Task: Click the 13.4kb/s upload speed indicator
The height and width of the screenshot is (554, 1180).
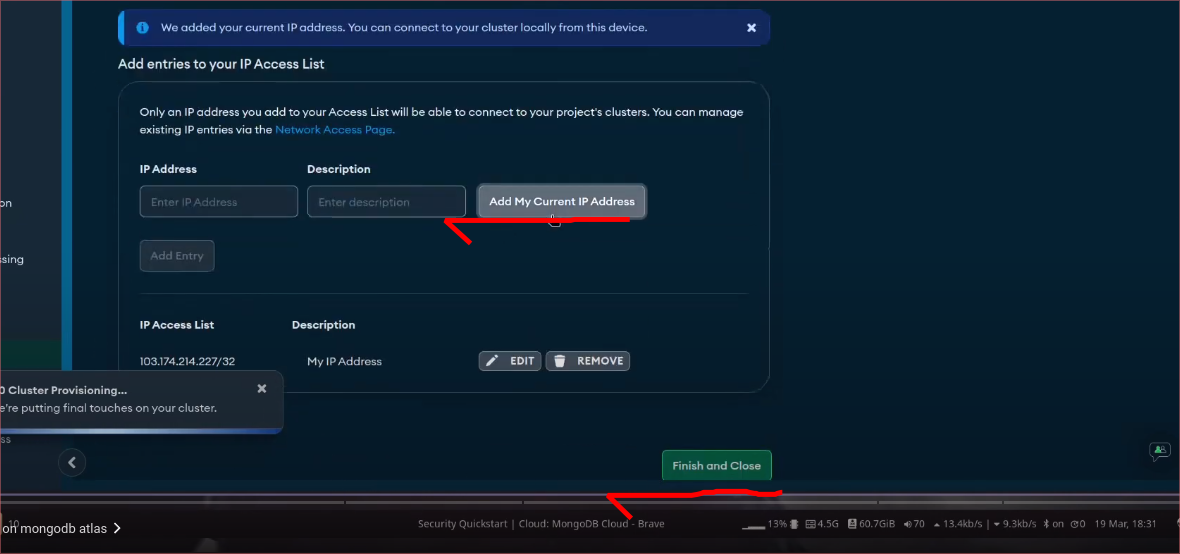Action: [959, 524]
